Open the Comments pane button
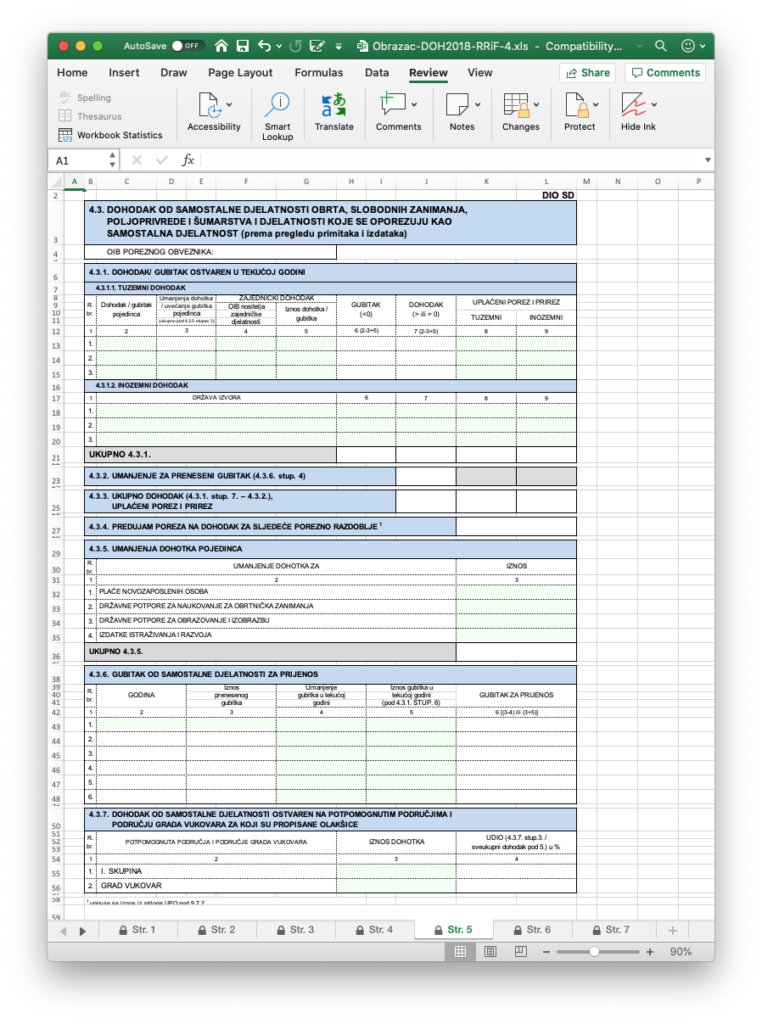 click(664, 73)
